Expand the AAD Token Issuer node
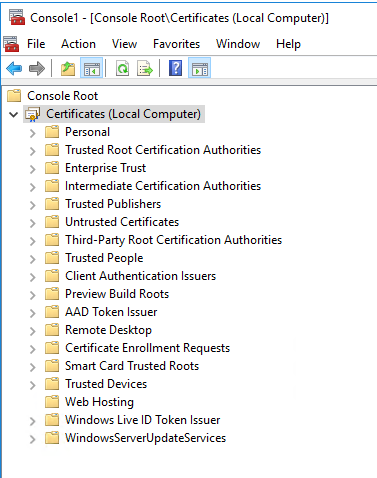This screenshot has width=377, height=478. coord(32,313)
